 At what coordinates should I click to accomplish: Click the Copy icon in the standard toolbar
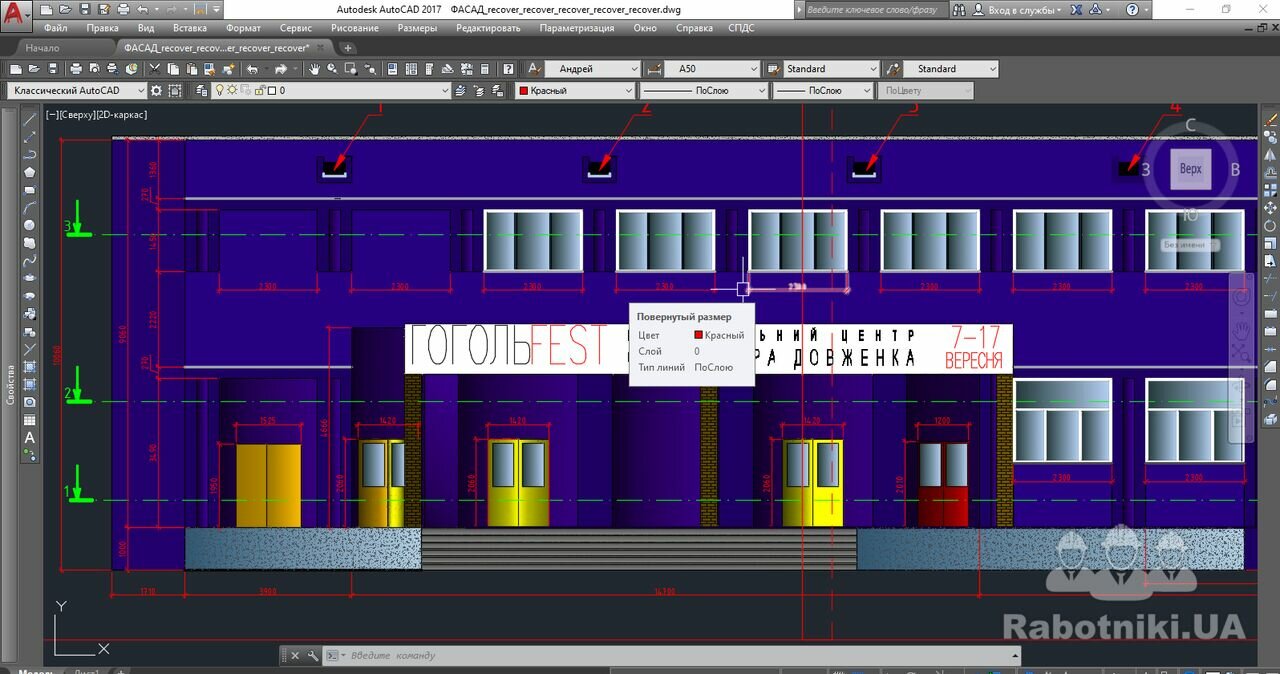pyautogui.click(x=173, y=69)
